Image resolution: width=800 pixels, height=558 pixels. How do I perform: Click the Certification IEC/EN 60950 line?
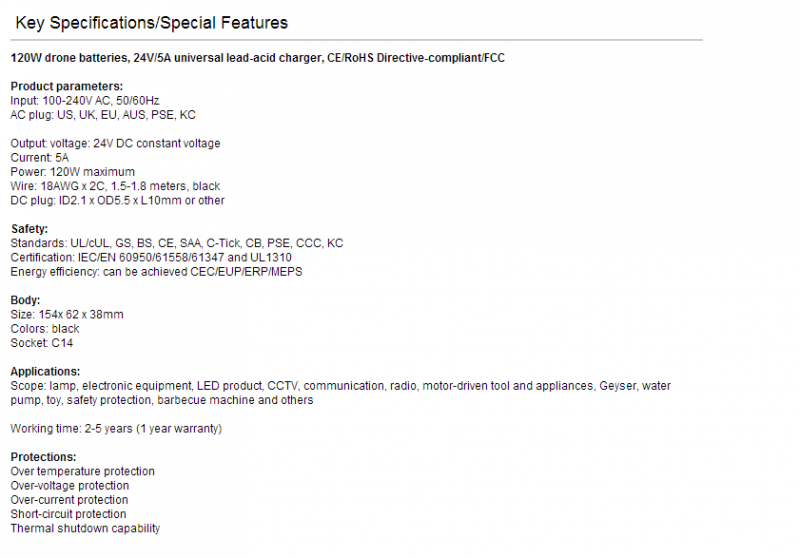coord(151,258)
